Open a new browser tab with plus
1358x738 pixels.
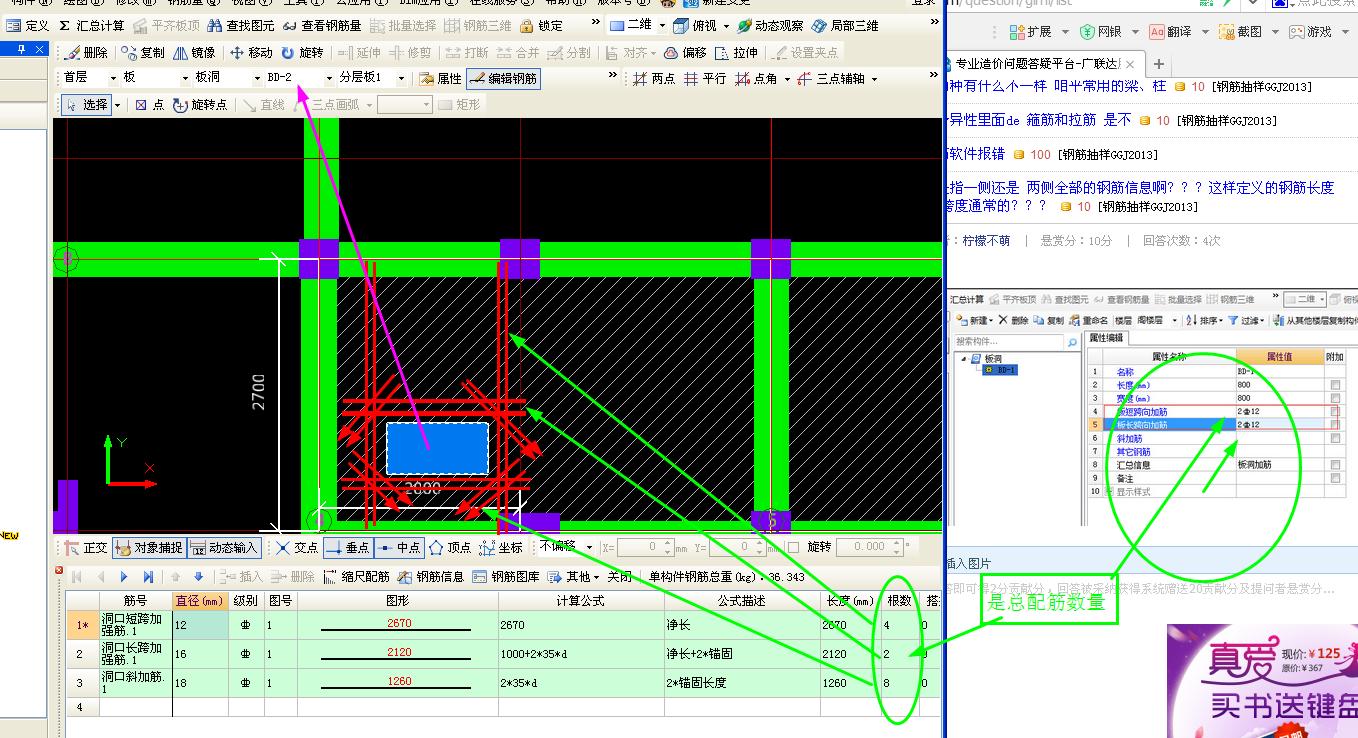[1159, 64]
